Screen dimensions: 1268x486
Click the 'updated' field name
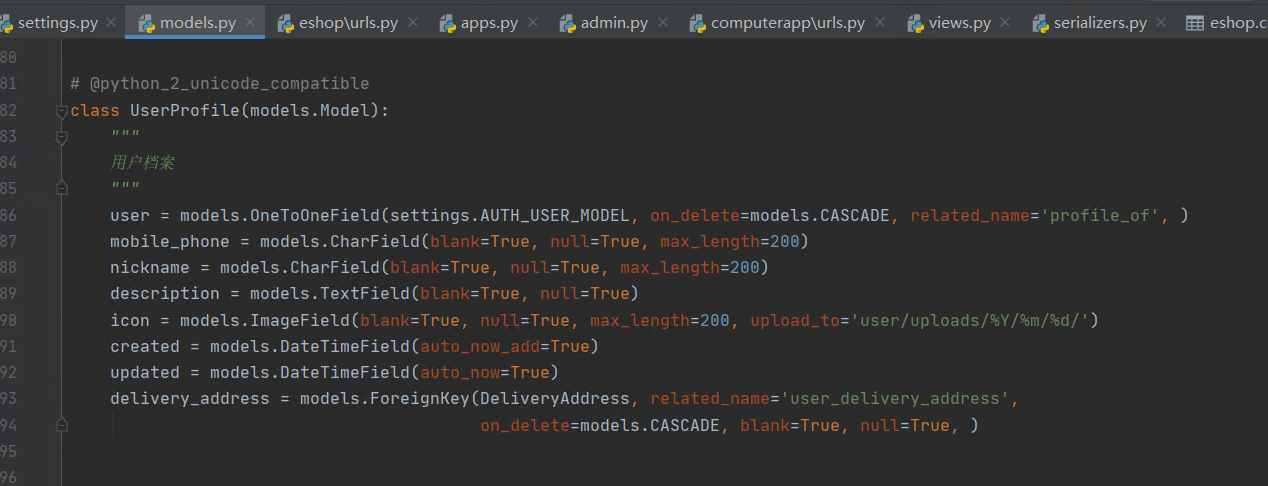(x=145, y=372)
